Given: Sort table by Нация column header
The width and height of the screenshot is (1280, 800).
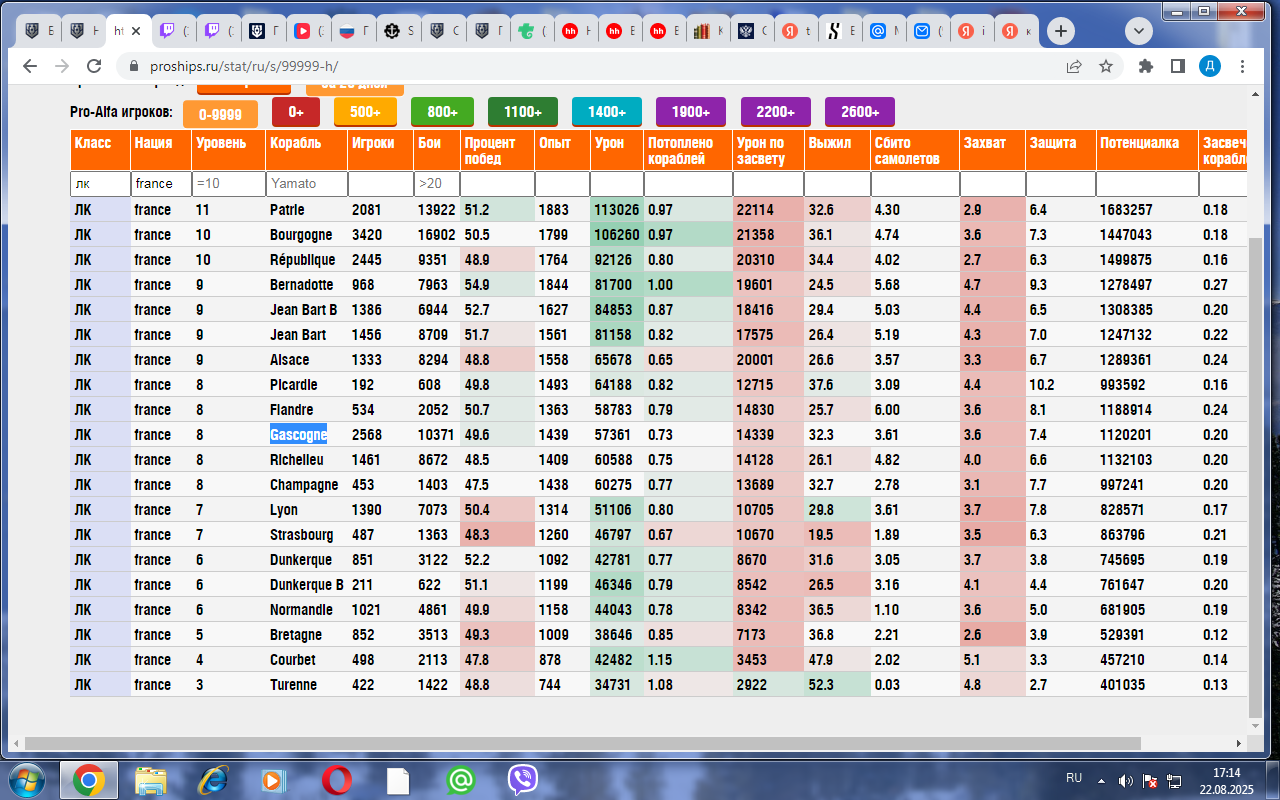Looking at the screenshot, I should [161, 150].
